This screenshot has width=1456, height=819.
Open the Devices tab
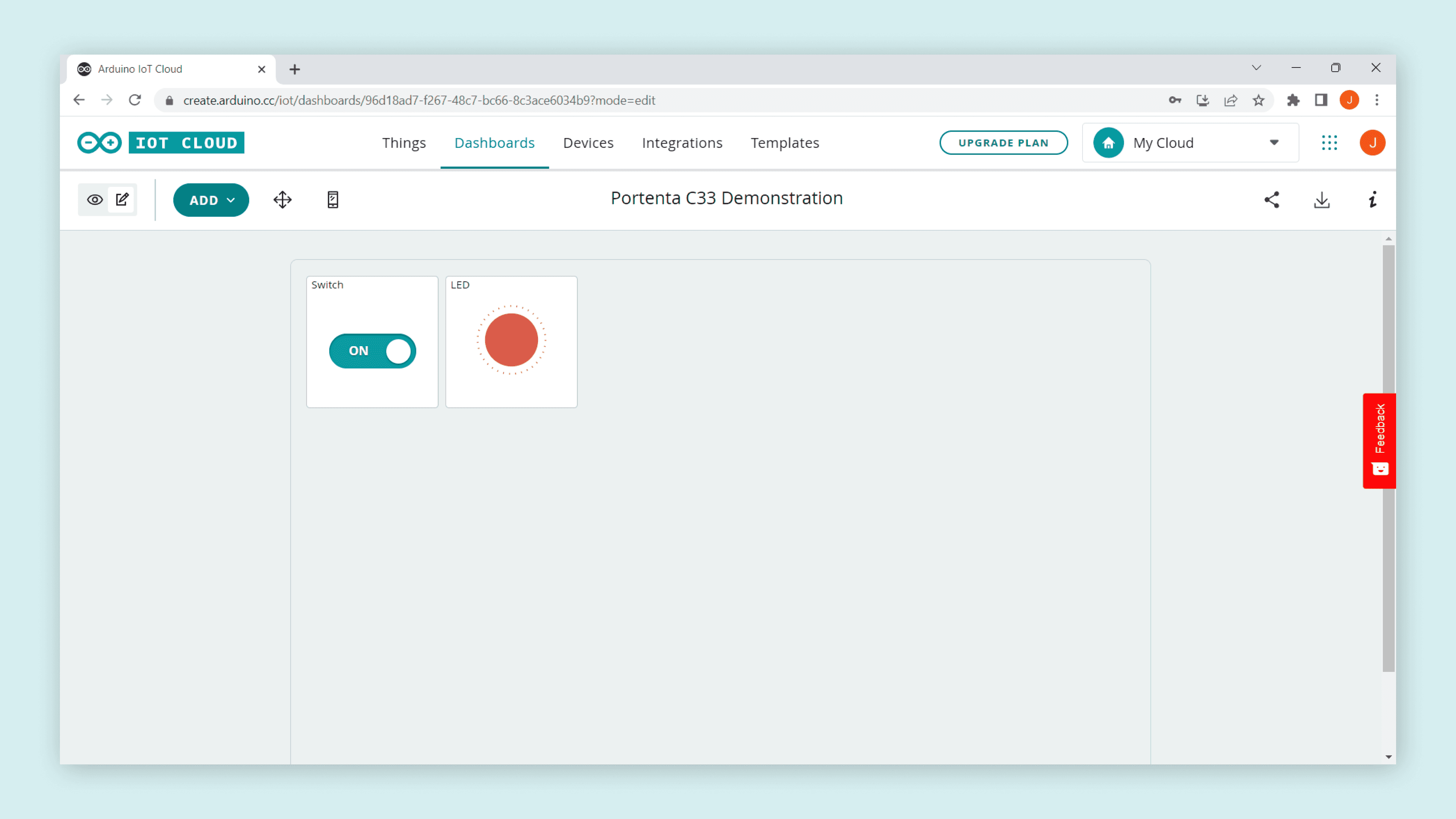click(588, 143)
